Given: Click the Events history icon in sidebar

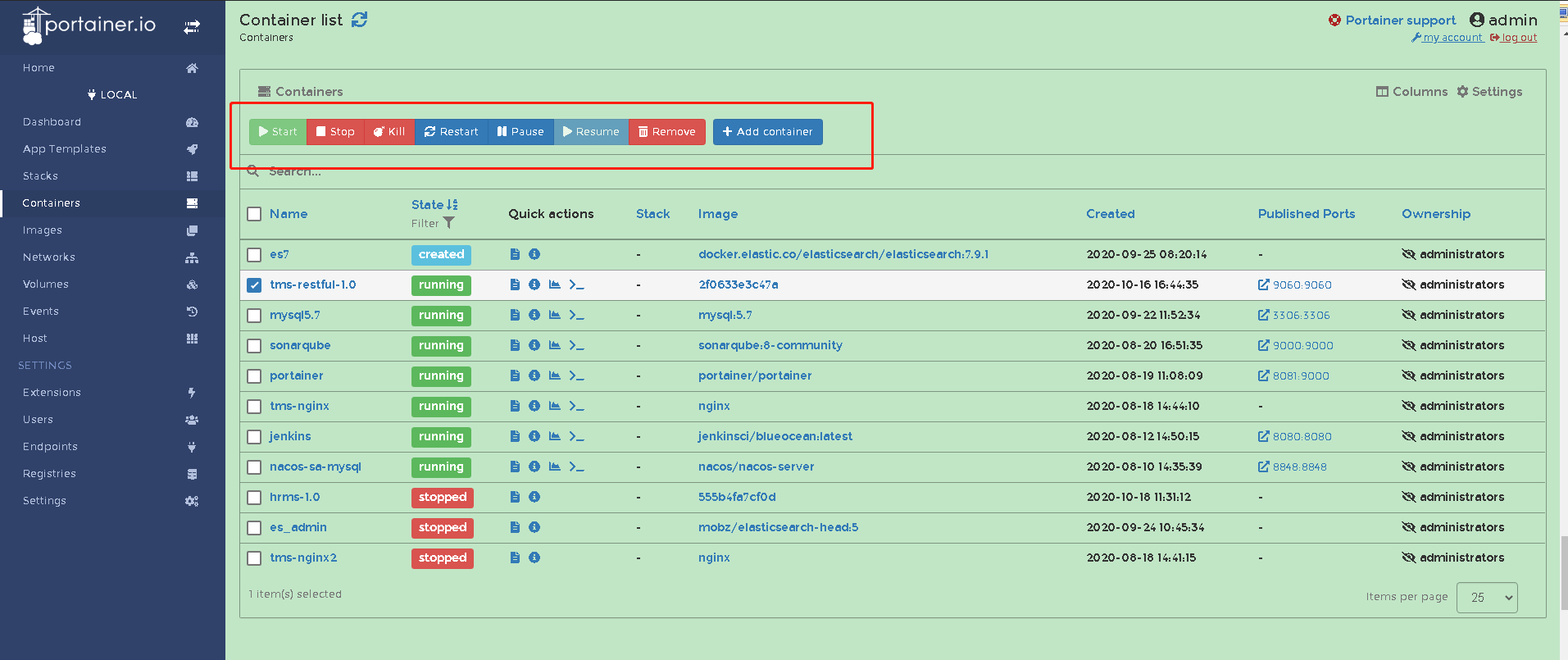Looking at the screenshot, I should [x=192, y=312].
